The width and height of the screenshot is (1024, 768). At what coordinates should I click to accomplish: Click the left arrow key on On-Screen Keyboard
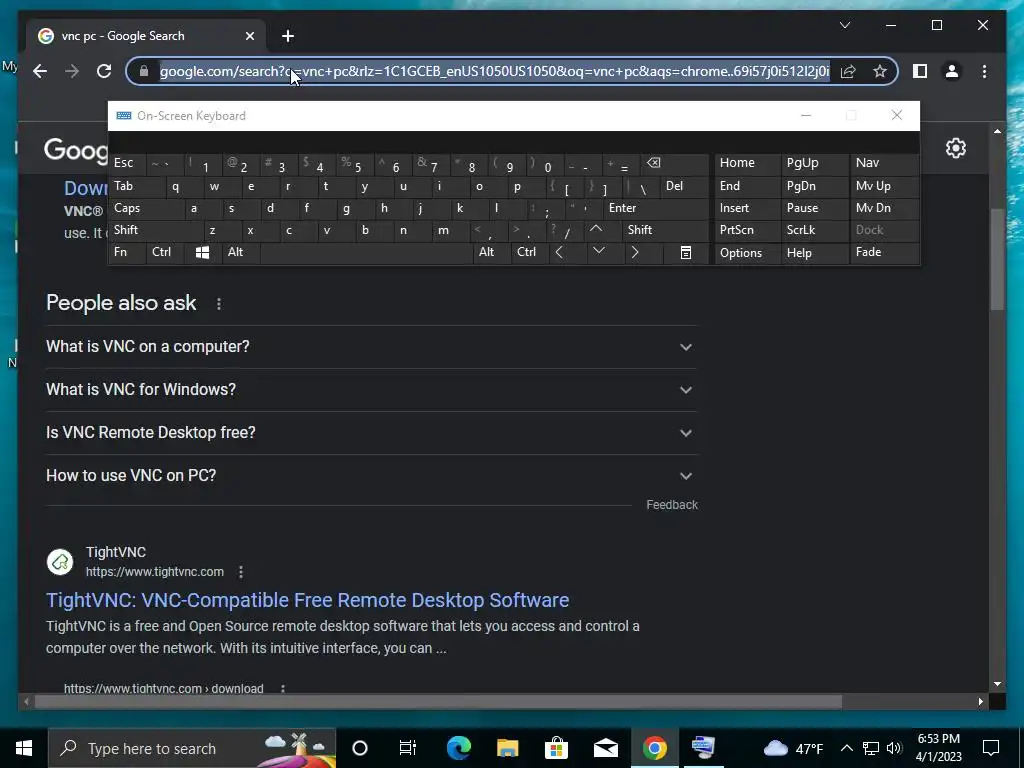click(559, 252)
